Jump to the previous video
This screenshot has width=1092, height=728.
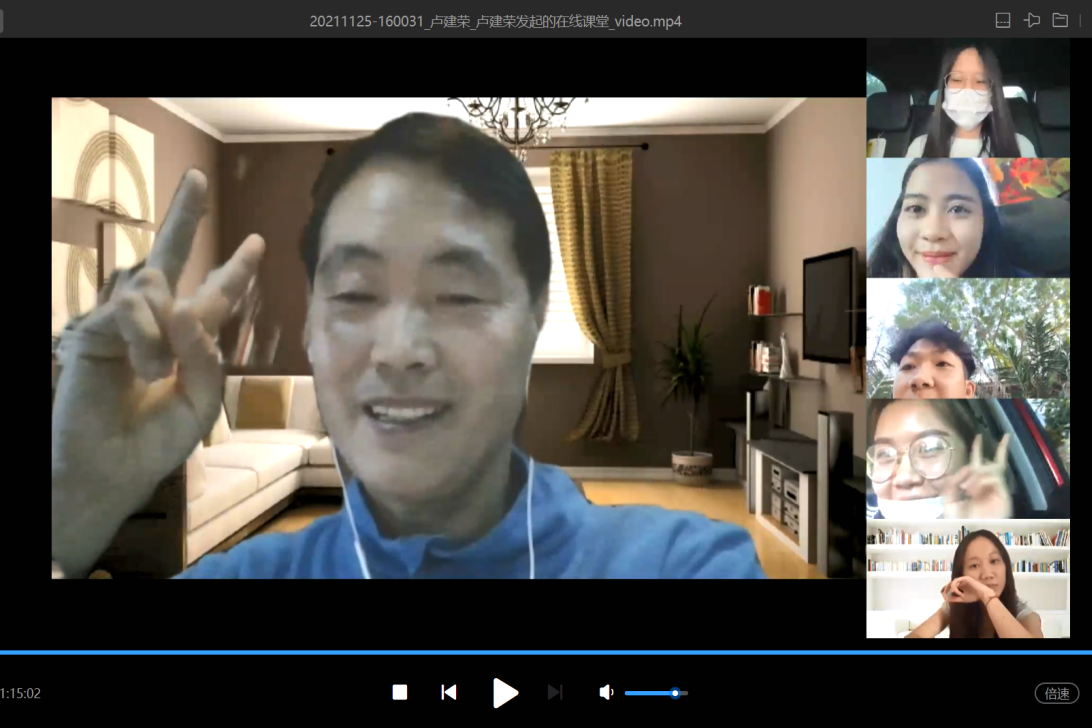point(449,692)
